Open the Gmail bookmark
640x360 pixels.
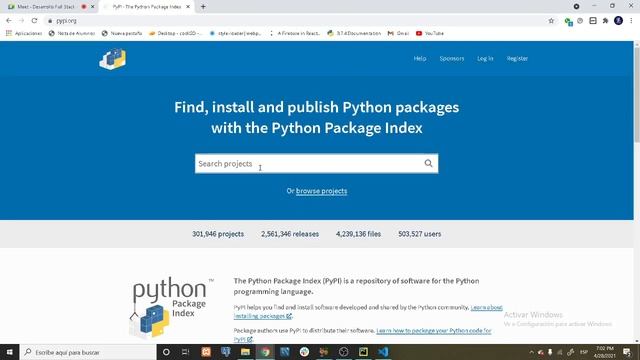click(398, 33)
